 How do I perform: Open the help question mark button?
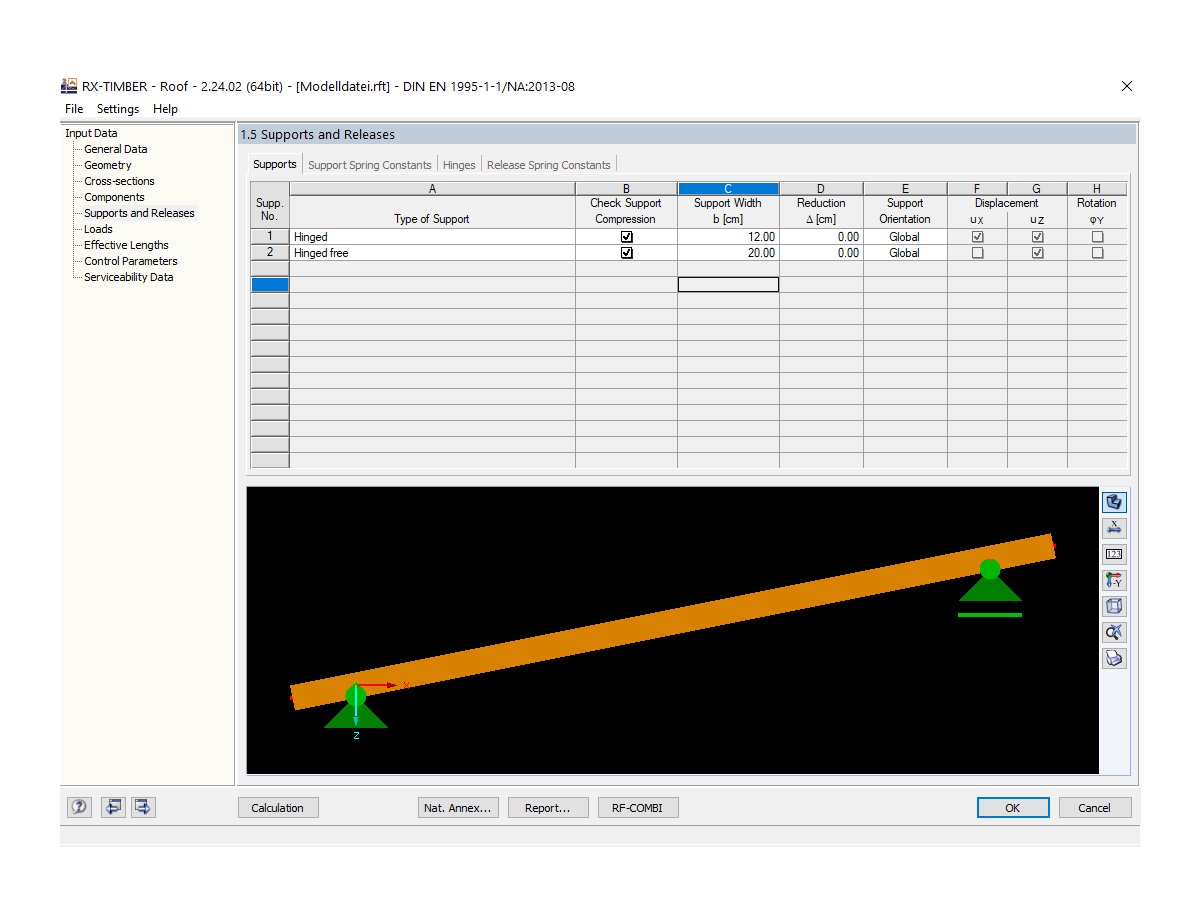[80, 807]
